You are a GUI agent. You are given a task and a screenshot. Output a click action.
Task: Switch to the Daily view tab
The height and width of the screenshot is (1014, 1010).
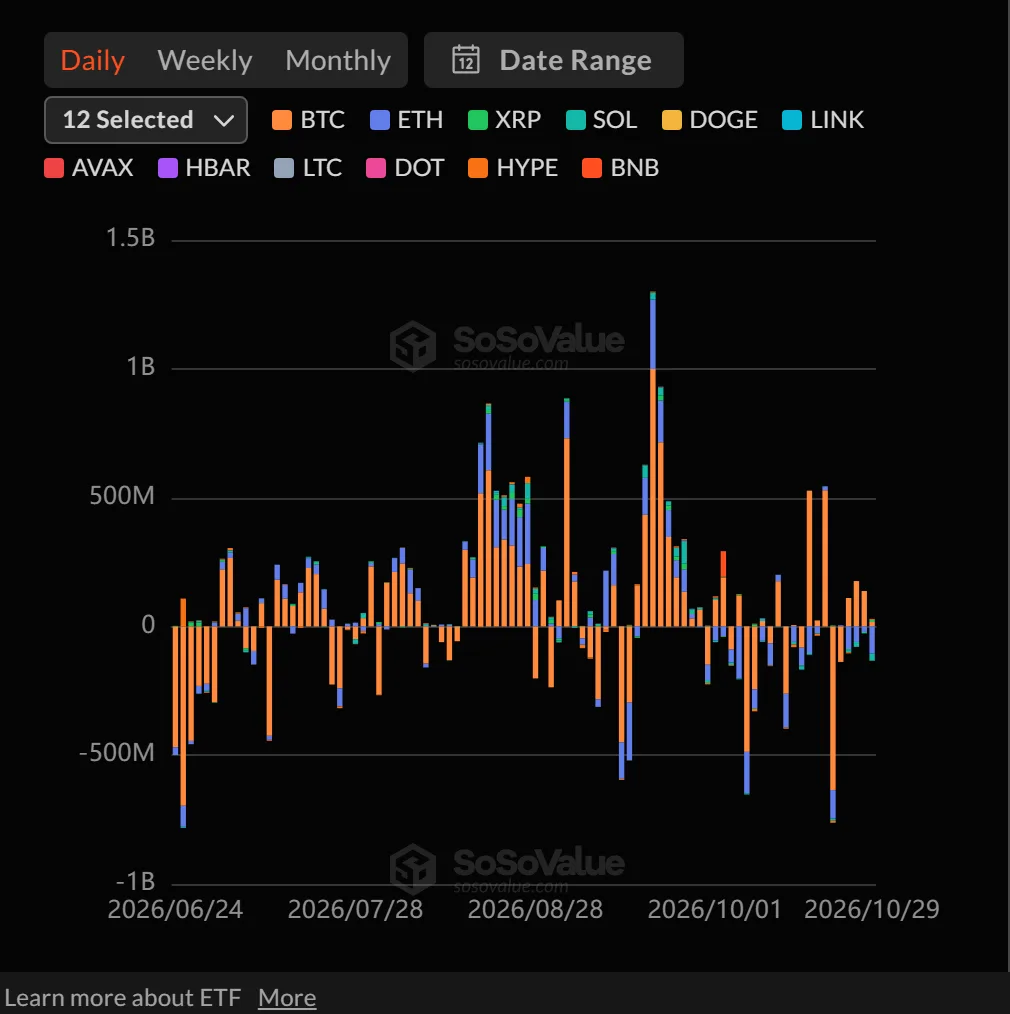click(x=92, y=60)
